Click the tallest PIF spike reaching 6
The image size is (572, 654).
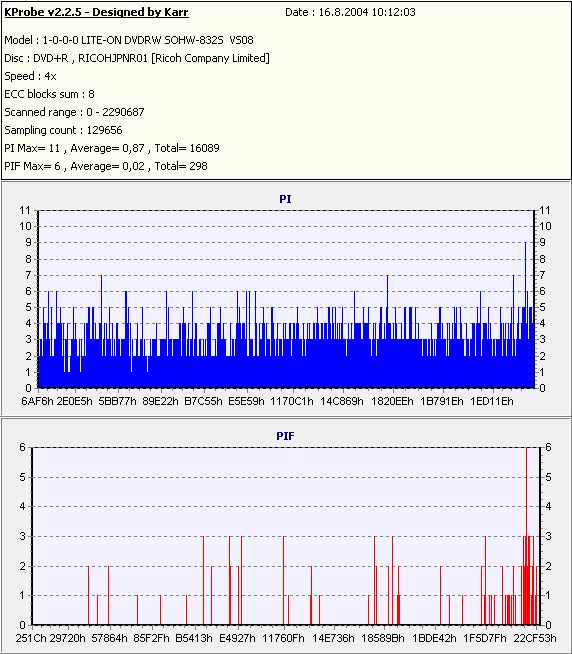point(527,536)
